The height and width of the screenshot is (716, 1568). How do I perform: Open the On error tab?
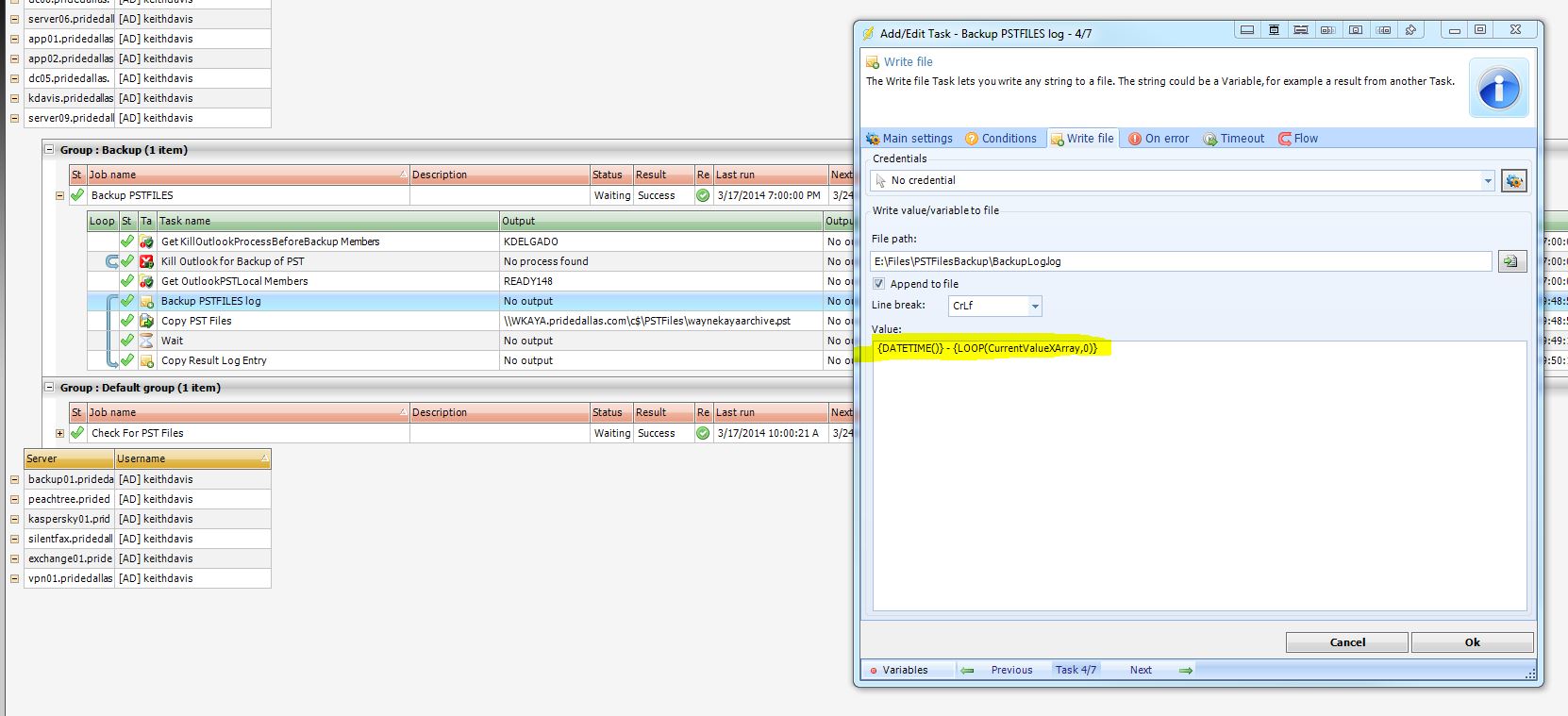click(1159, 139)
